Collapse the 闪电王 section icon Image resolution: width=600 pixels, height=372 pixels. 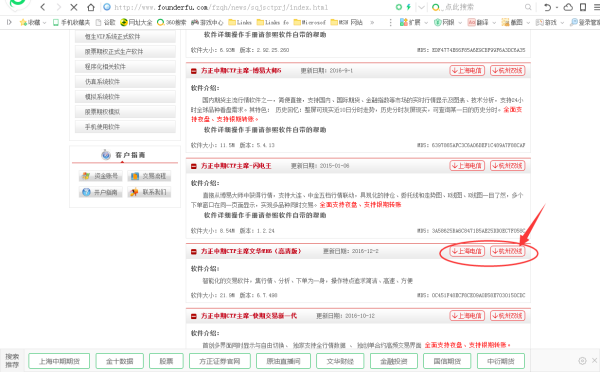194,166
